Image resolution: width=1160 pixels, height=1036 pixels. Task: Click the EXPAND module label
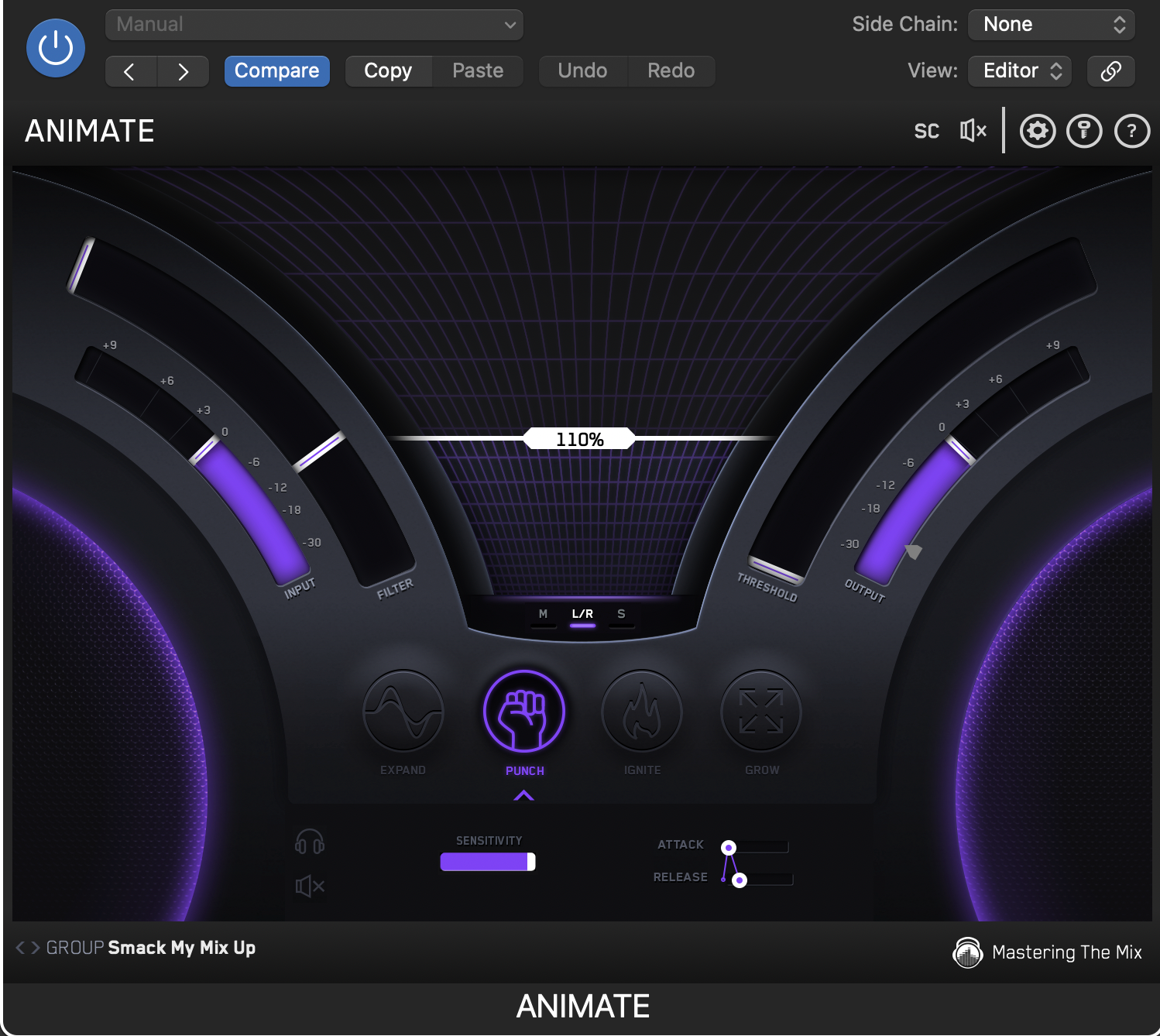pyautogui.click(x=403, y=770)
